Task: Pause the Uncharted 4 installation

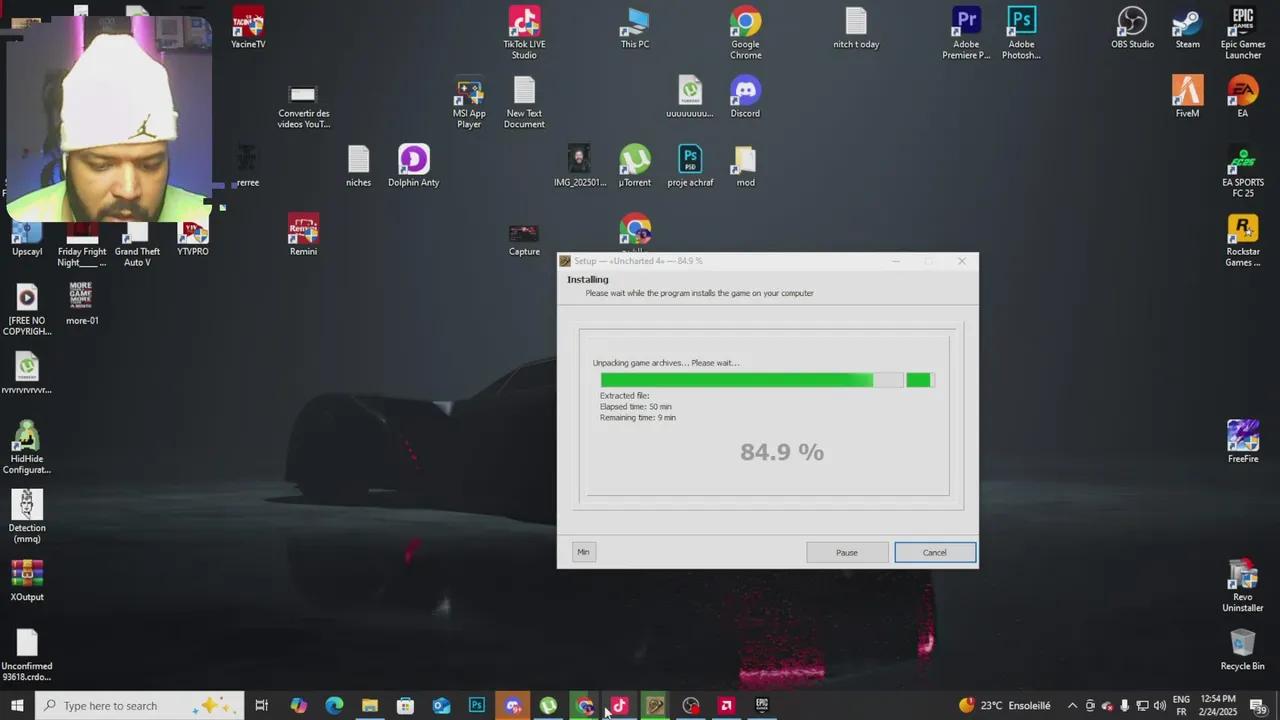Action: 847,553
